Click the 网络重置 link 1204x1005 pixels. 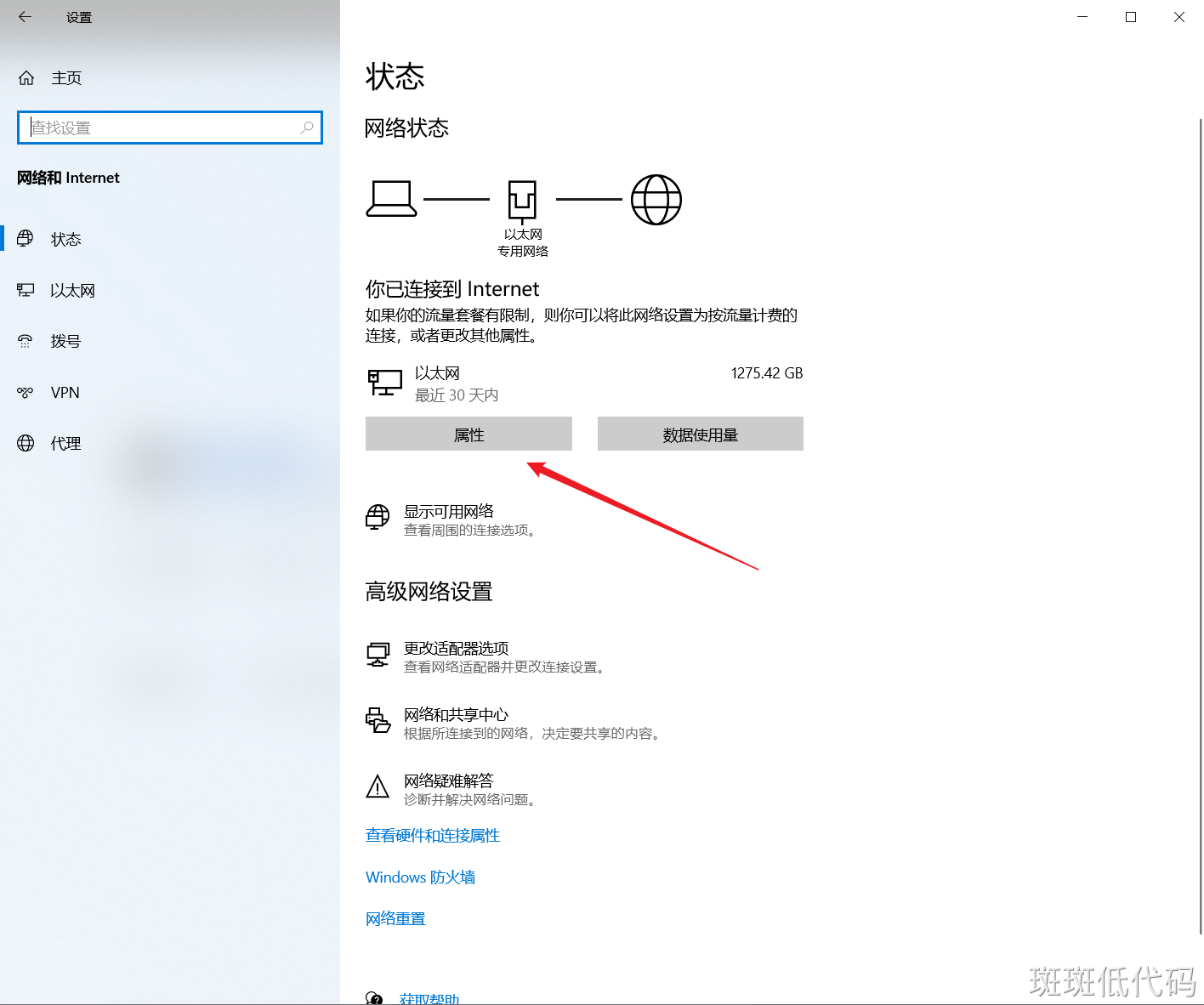pyautogui.click(x=395, y=919)
